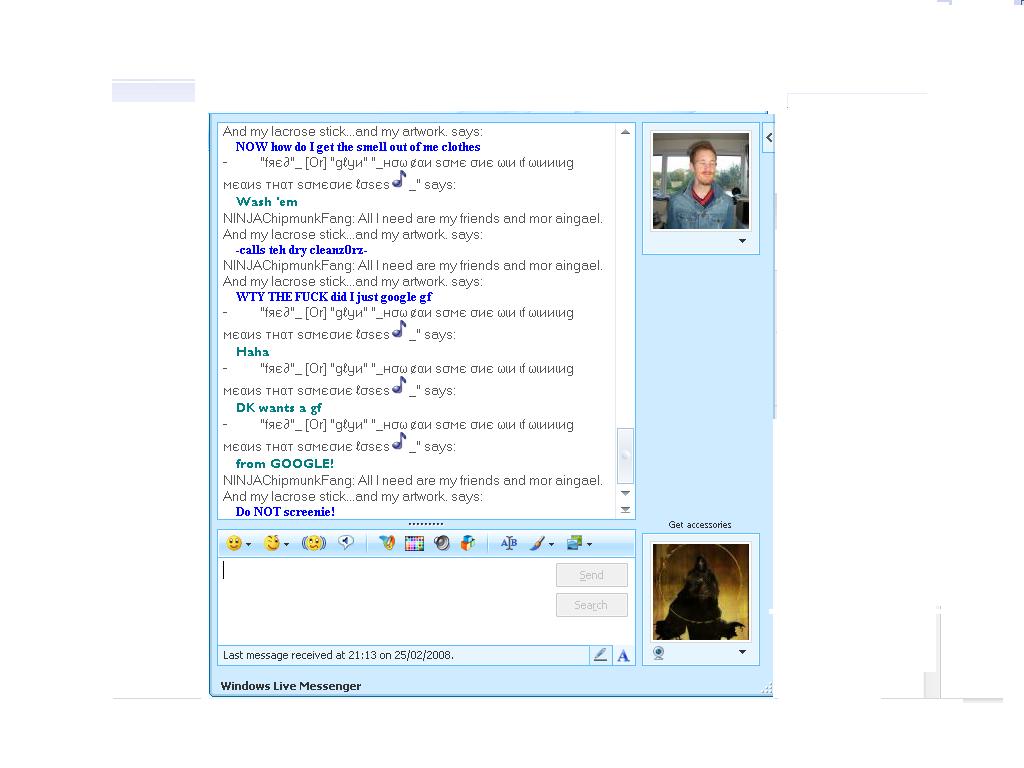The width and height of the screenshot is (1024, 768).
Task: Click the "Last message received at 21:13" status text
Action: tap(338, 655)
